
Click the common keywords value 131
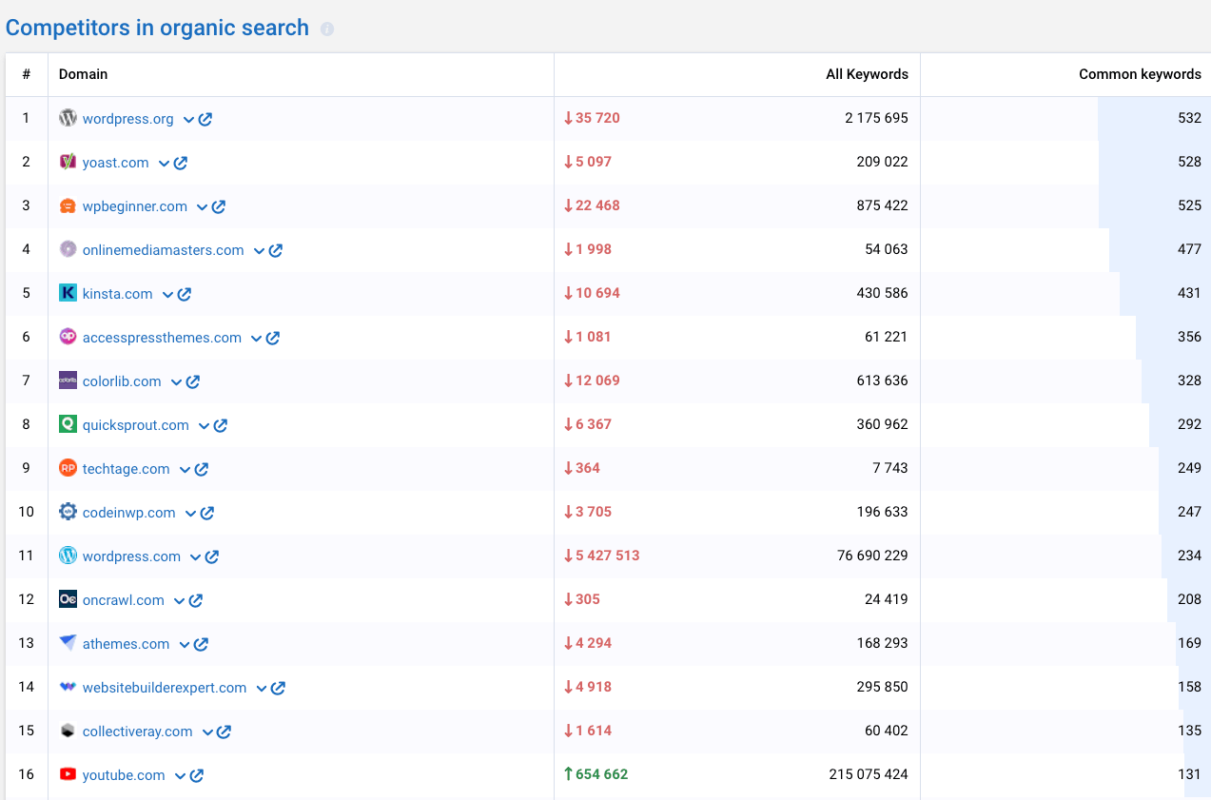[x=1189, y=774]
